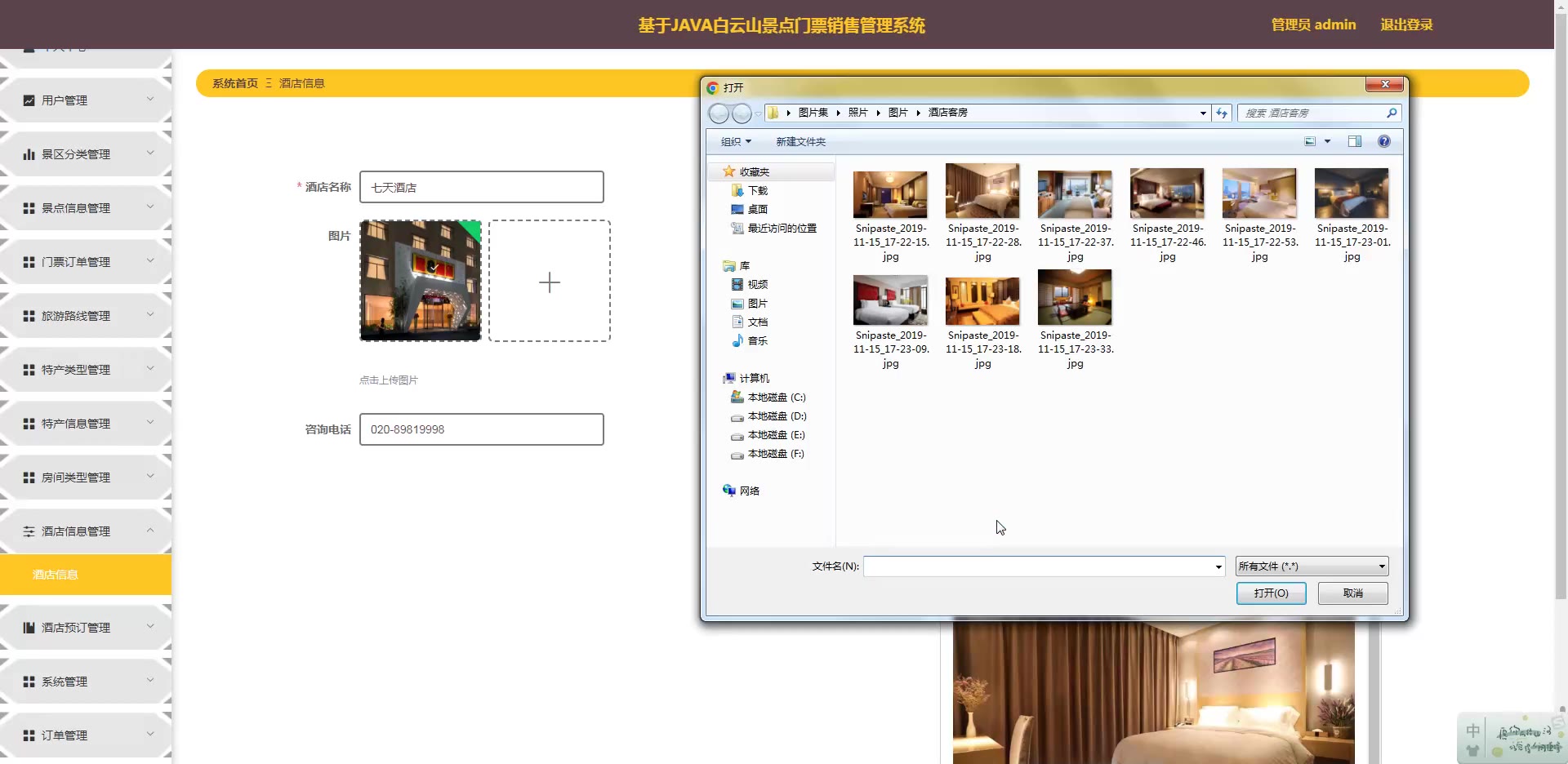
Task: Click the search magnifier icon in dialog
Action: tap(1392, 113)
